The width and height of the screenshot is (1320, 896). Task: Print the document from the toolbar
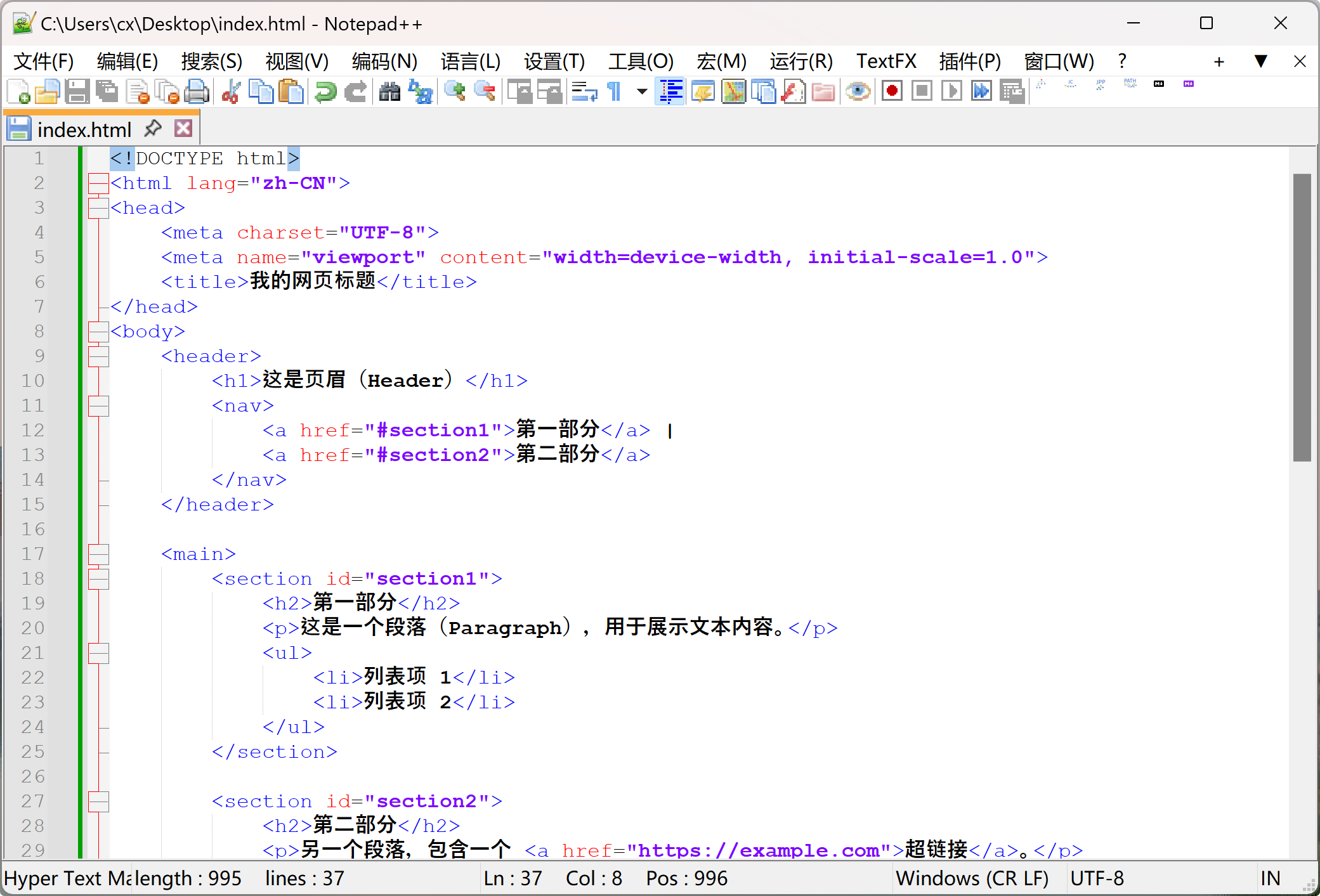197,91
